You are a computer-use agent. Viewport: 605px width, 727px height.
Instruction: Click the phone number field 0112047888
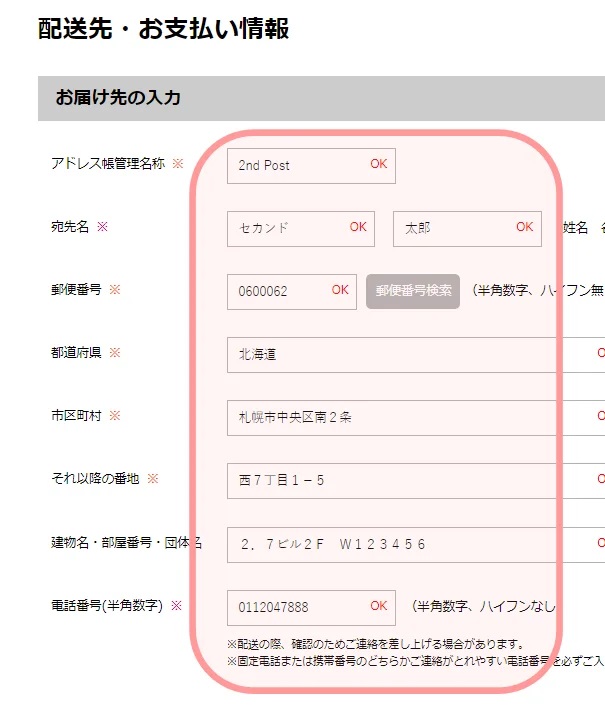point(311,608)
